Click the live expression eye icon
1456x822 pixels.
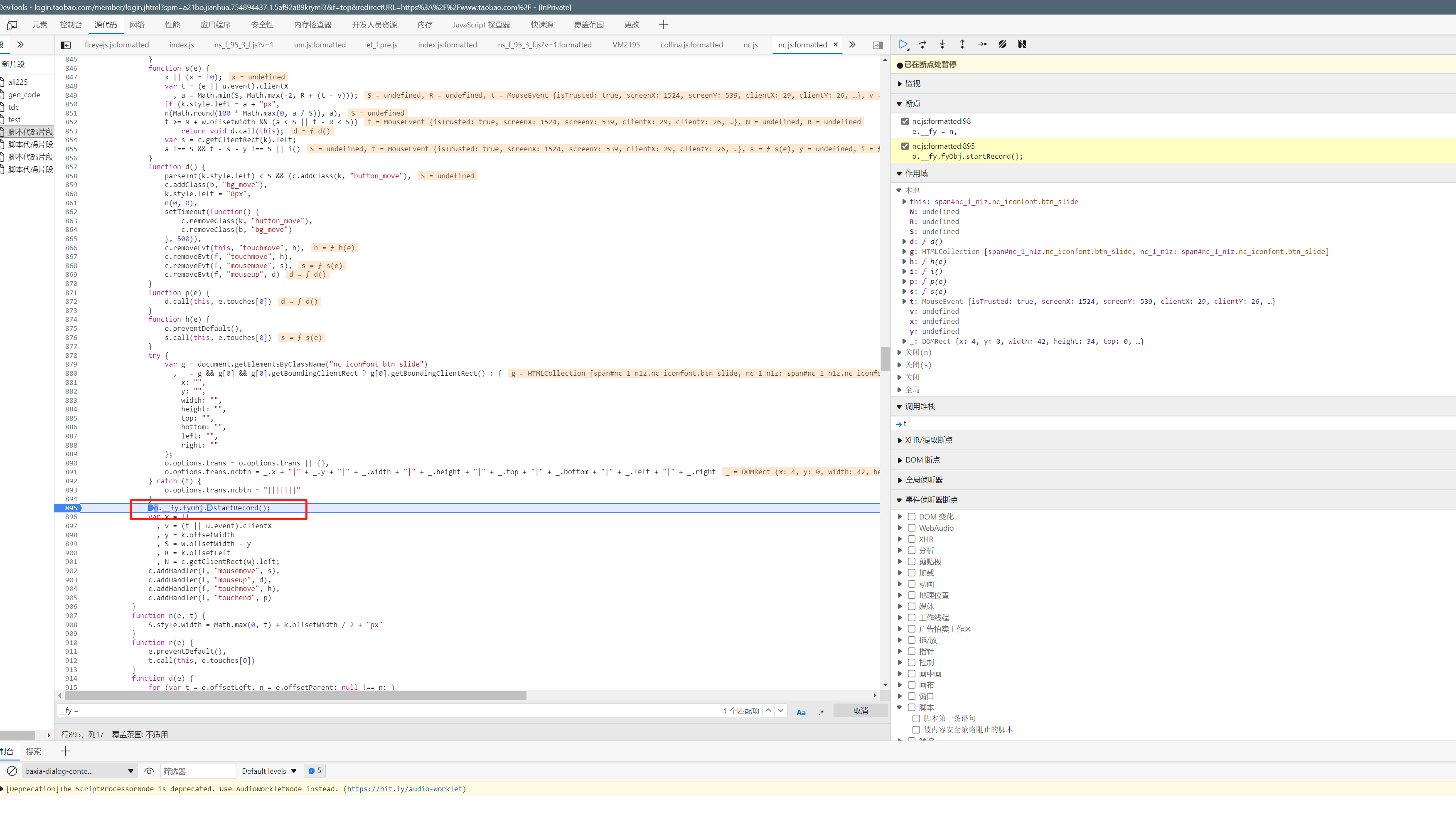click(x=149, y=770)
